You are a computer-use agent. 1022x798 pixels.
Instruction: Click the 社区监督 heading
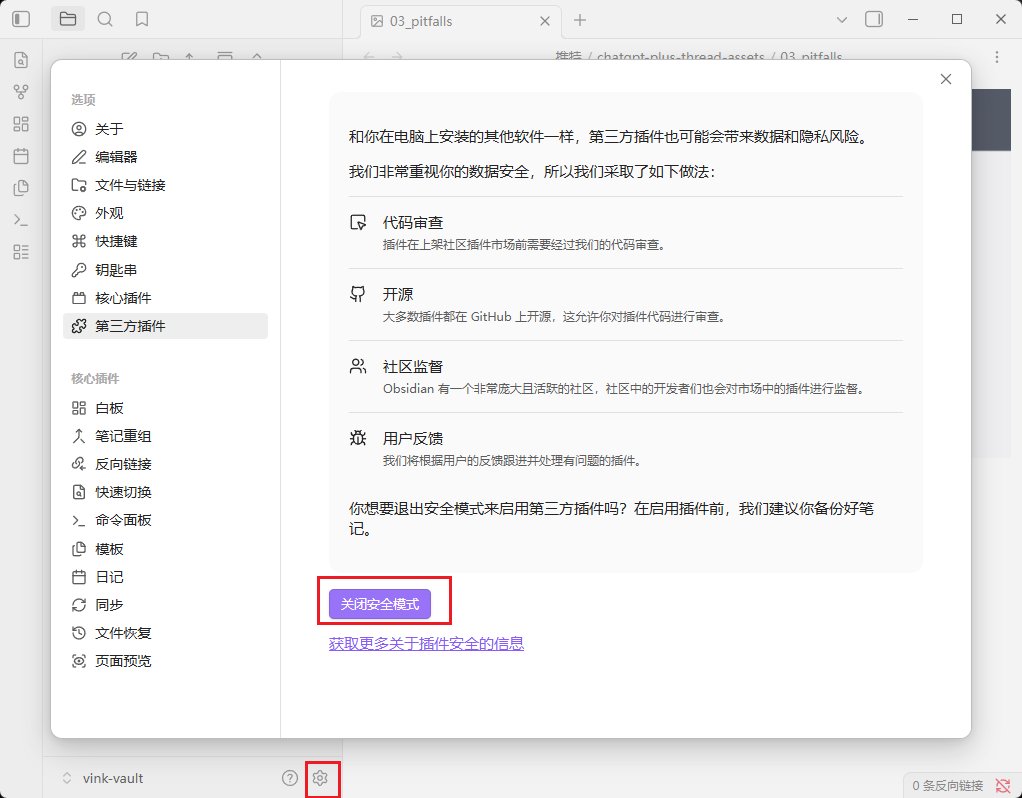413,367
